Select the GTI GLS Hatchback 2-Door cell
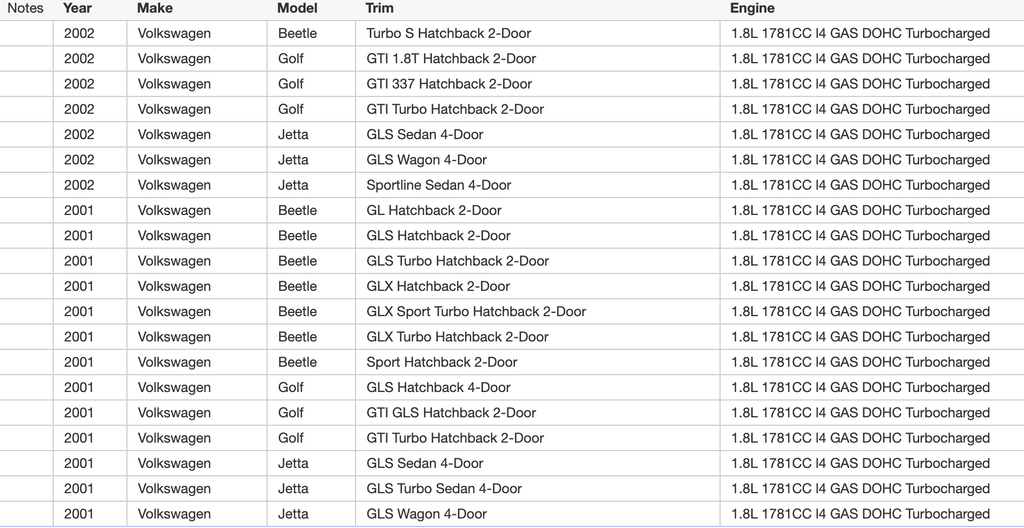Viewport: 1024px width, 528px height. [x=451, y=412]
